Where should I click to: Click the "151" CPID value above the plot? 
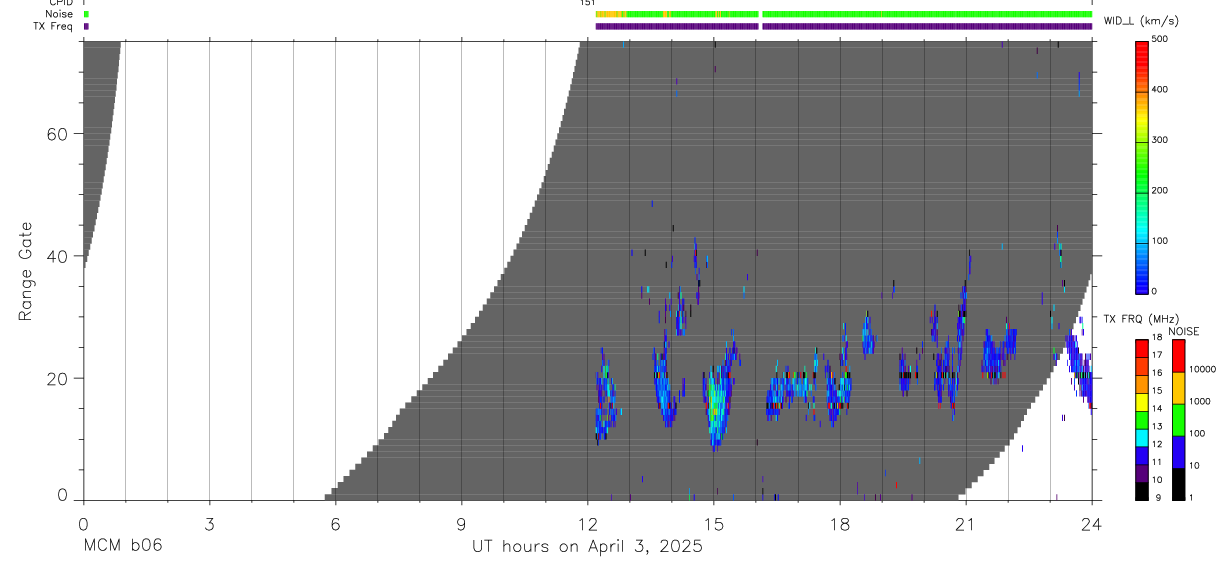(x=587, y=3)
